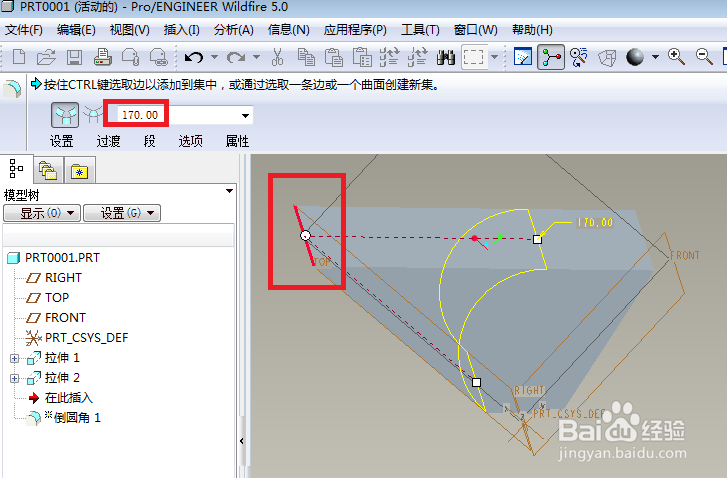
Task: Open a file with the folder icon
Action: point(46,57)
